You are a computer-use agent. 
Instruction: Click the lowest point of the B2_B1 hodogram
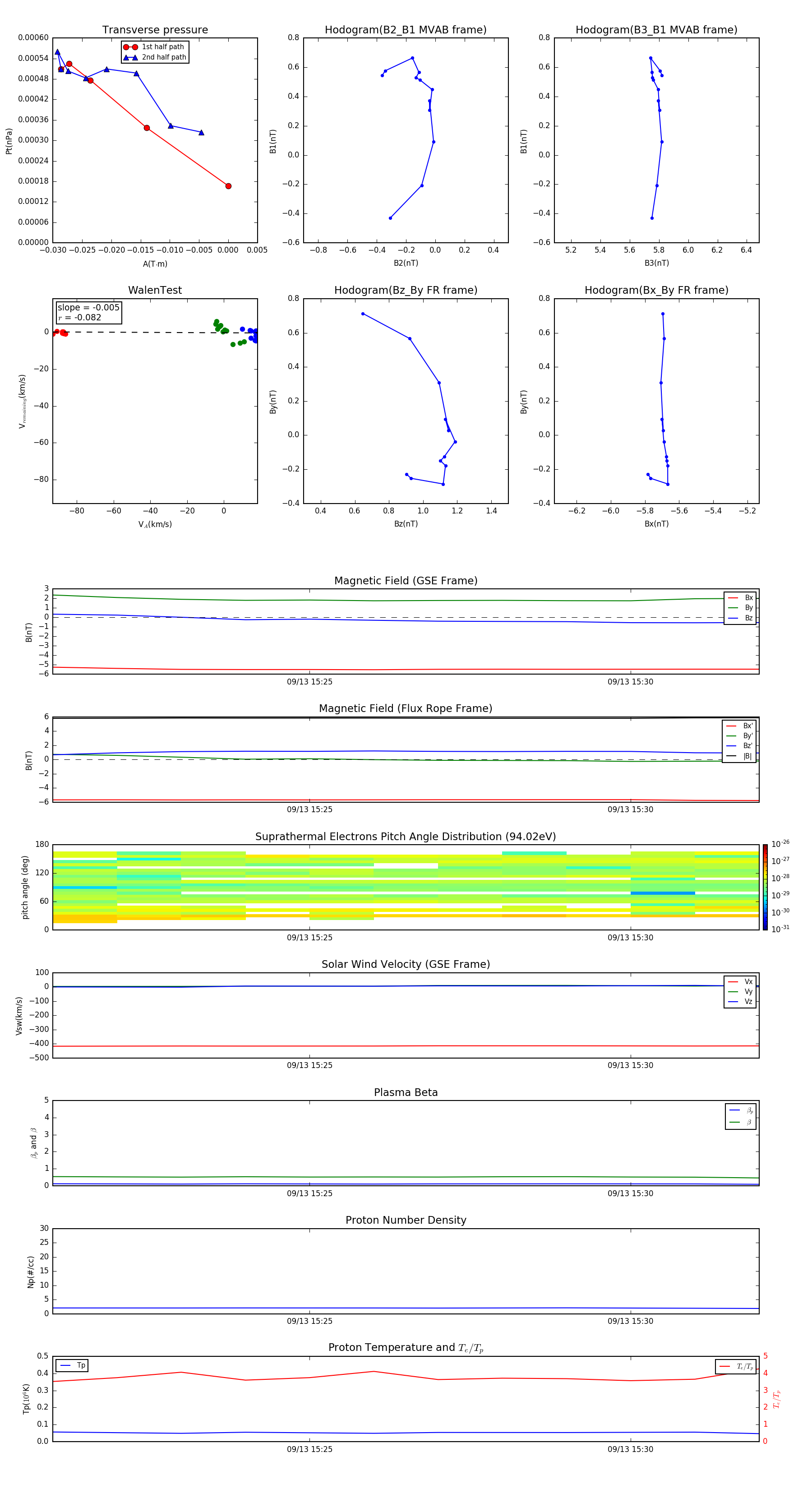click(x=391, y=218)
